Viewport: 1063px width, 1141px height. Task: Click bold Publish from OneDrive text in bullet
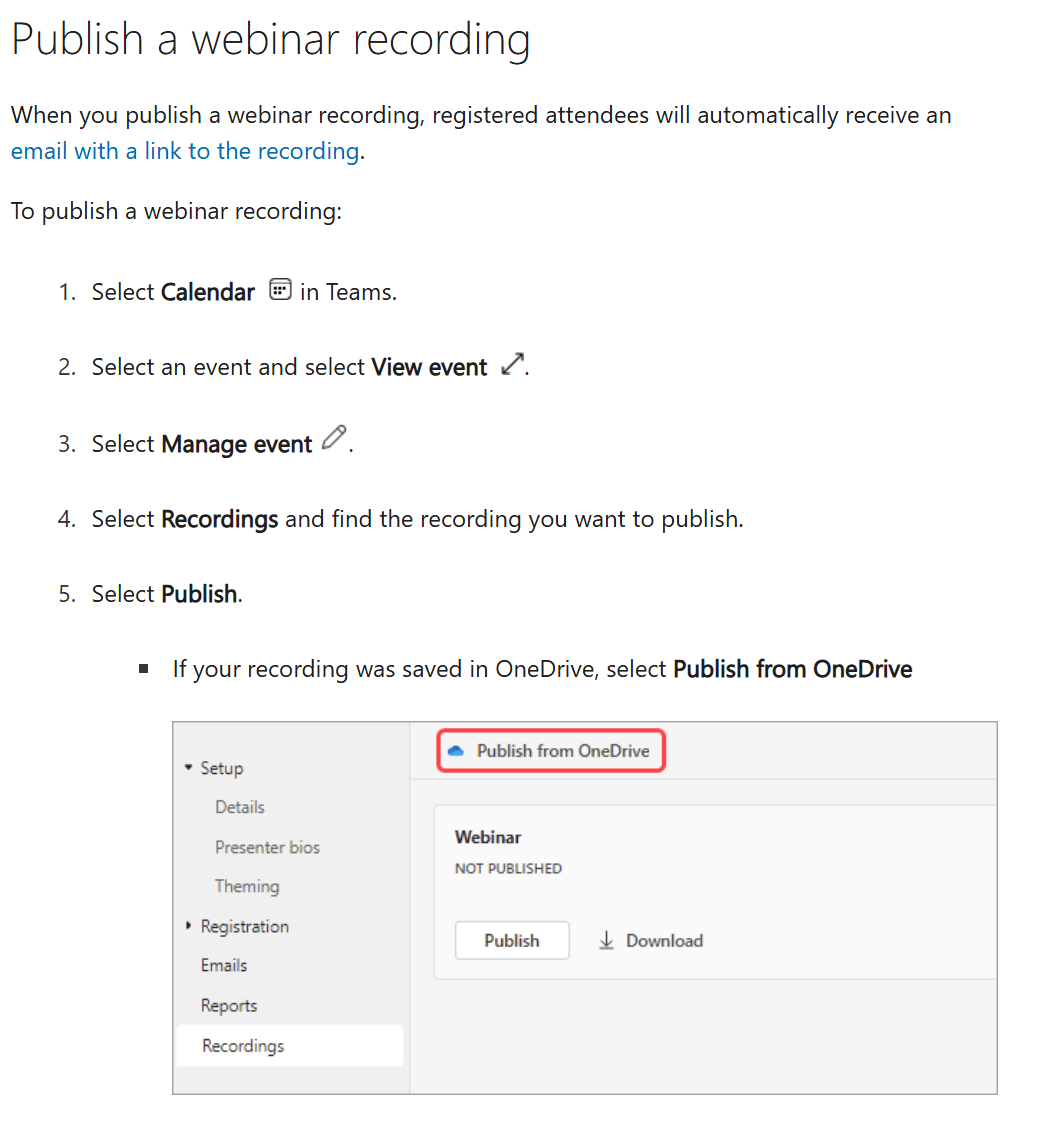pyautogui.click(x=792, y=669)
